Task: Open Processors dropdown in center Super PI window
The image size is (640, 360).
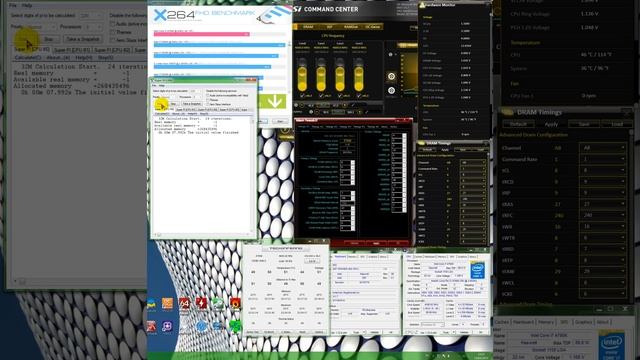Action: tap(197, 97)
